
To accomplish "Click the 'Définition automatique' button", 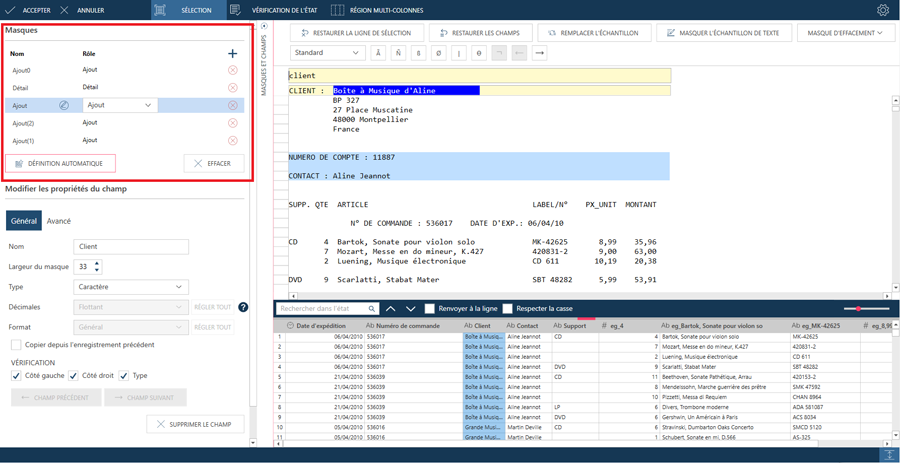I will click(60, 163).
